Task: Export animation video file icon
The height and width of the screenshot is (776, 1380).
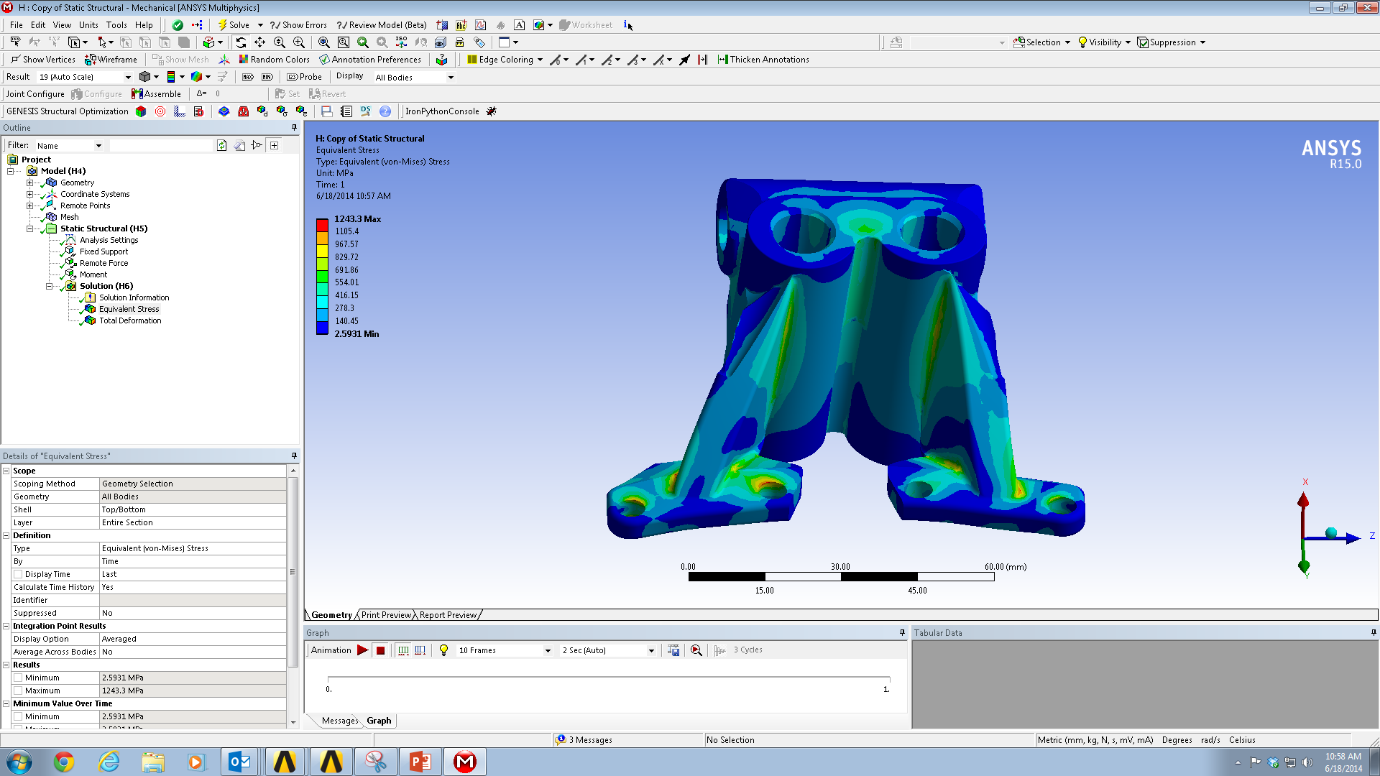Action: pyautogui.click(x=674, y=650)
